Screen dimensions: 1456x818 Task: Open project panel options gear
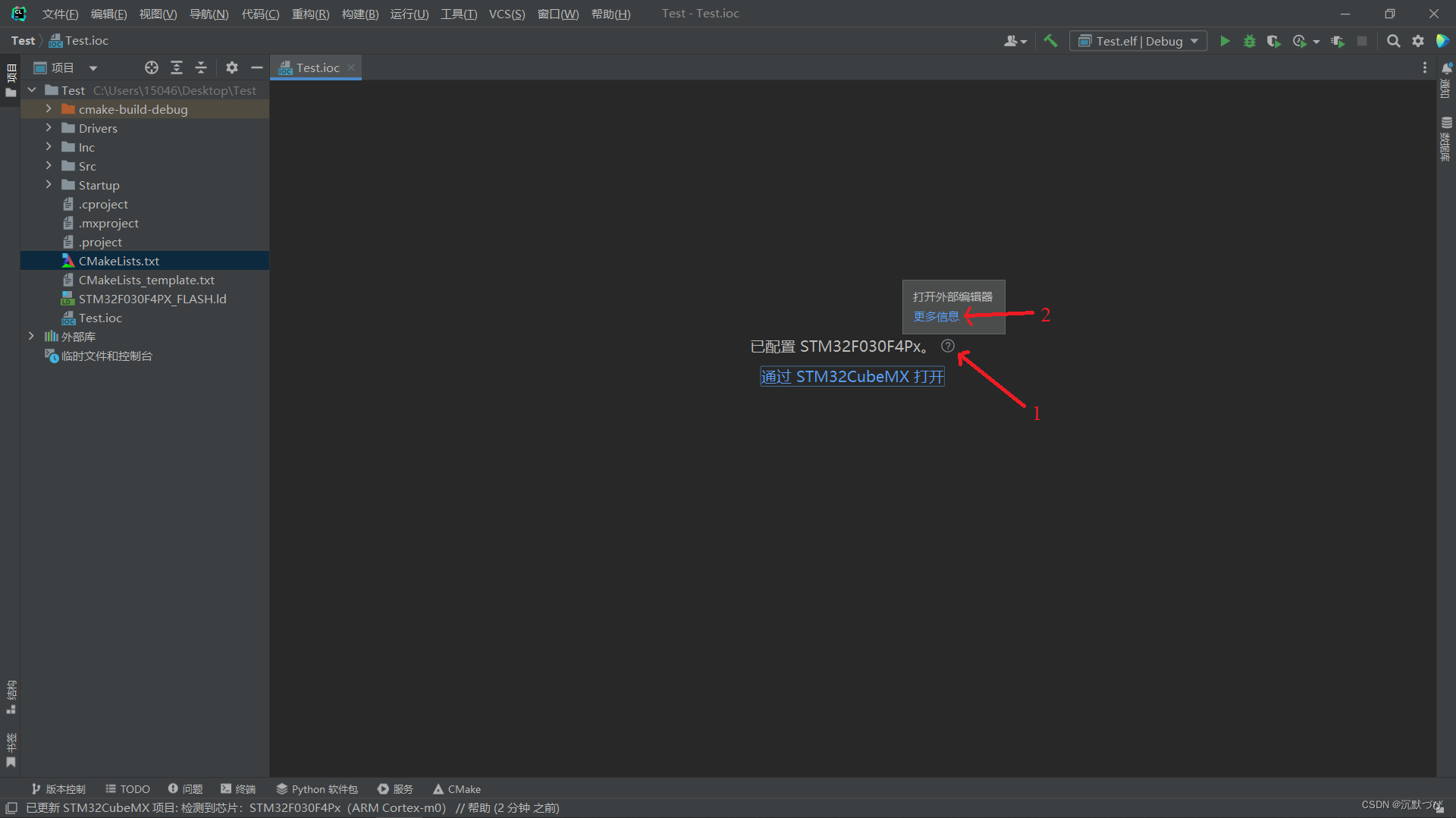[x=232, y=67]
